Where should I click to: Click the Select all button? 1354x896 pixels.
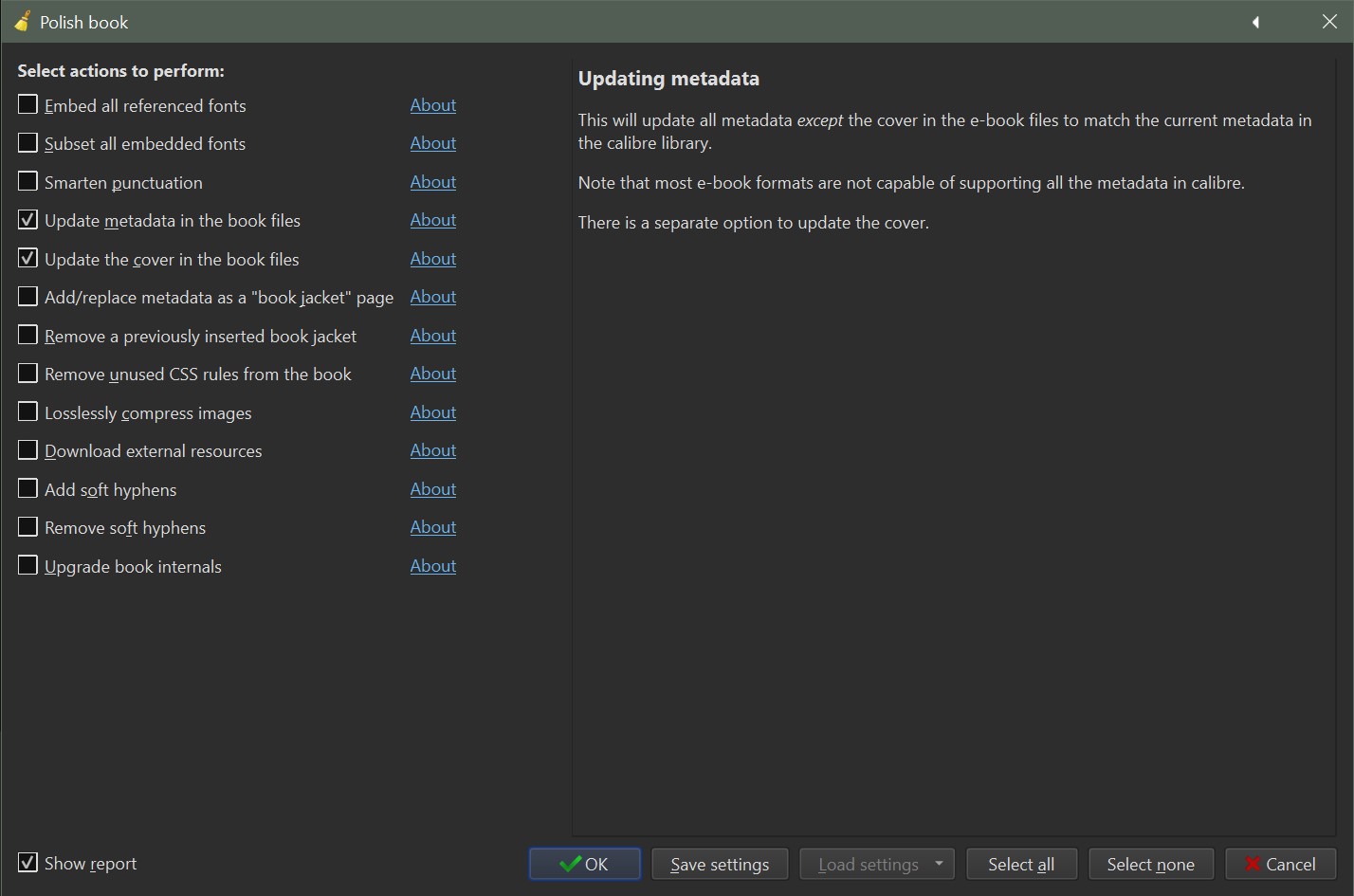pyautogui.click(x=1021, y=864)
